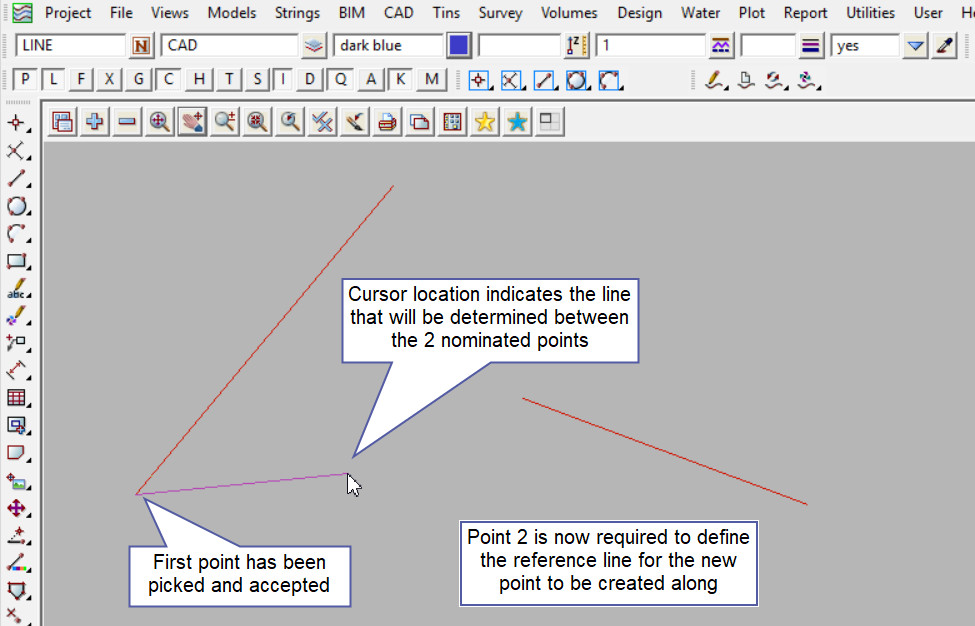Click the name N button beside LINE
This screenshot has width=975, height=626.
142,46
